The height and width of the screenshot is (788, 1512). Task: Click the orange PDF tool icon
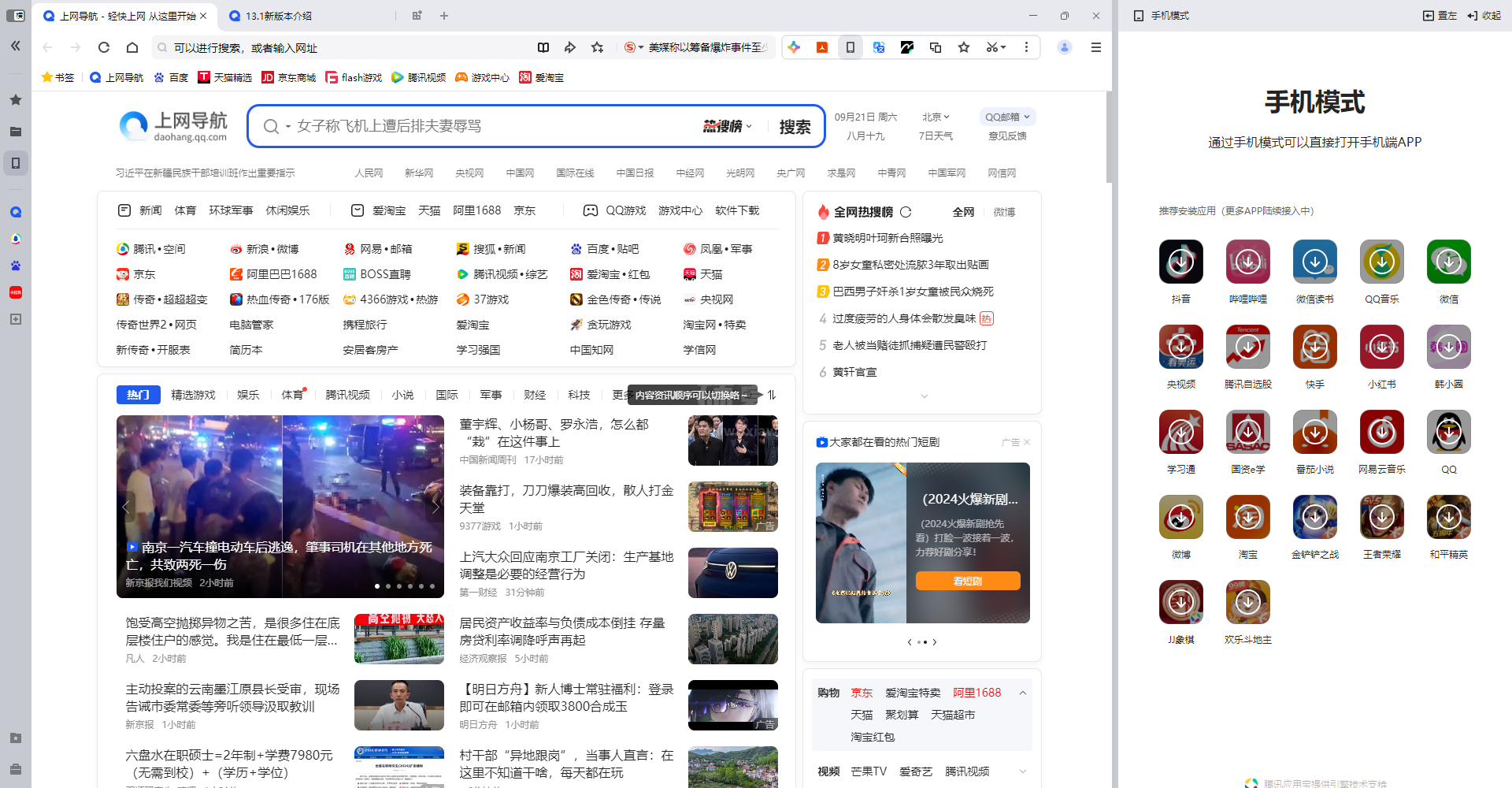click(x=822, y=47)
